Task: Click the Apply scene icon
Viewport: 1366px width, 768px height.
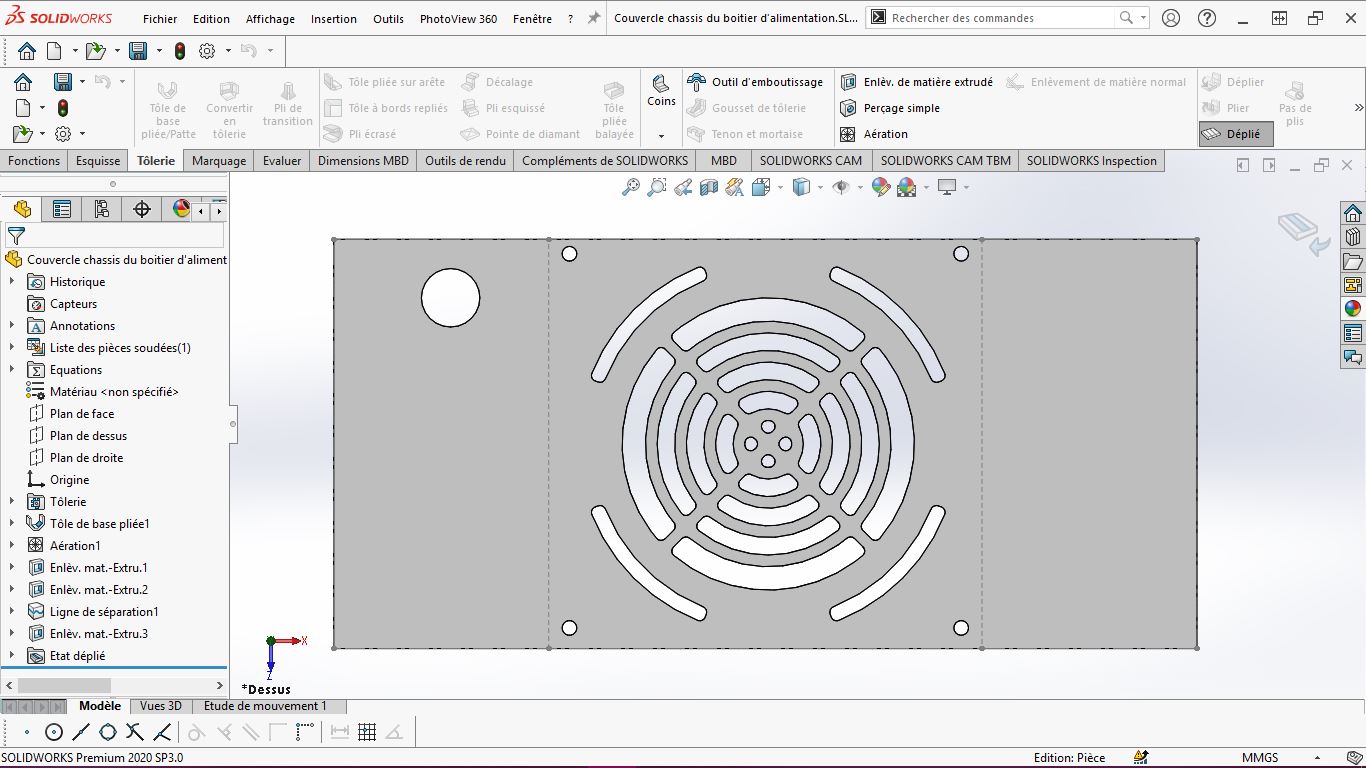Action: [906, 187]
